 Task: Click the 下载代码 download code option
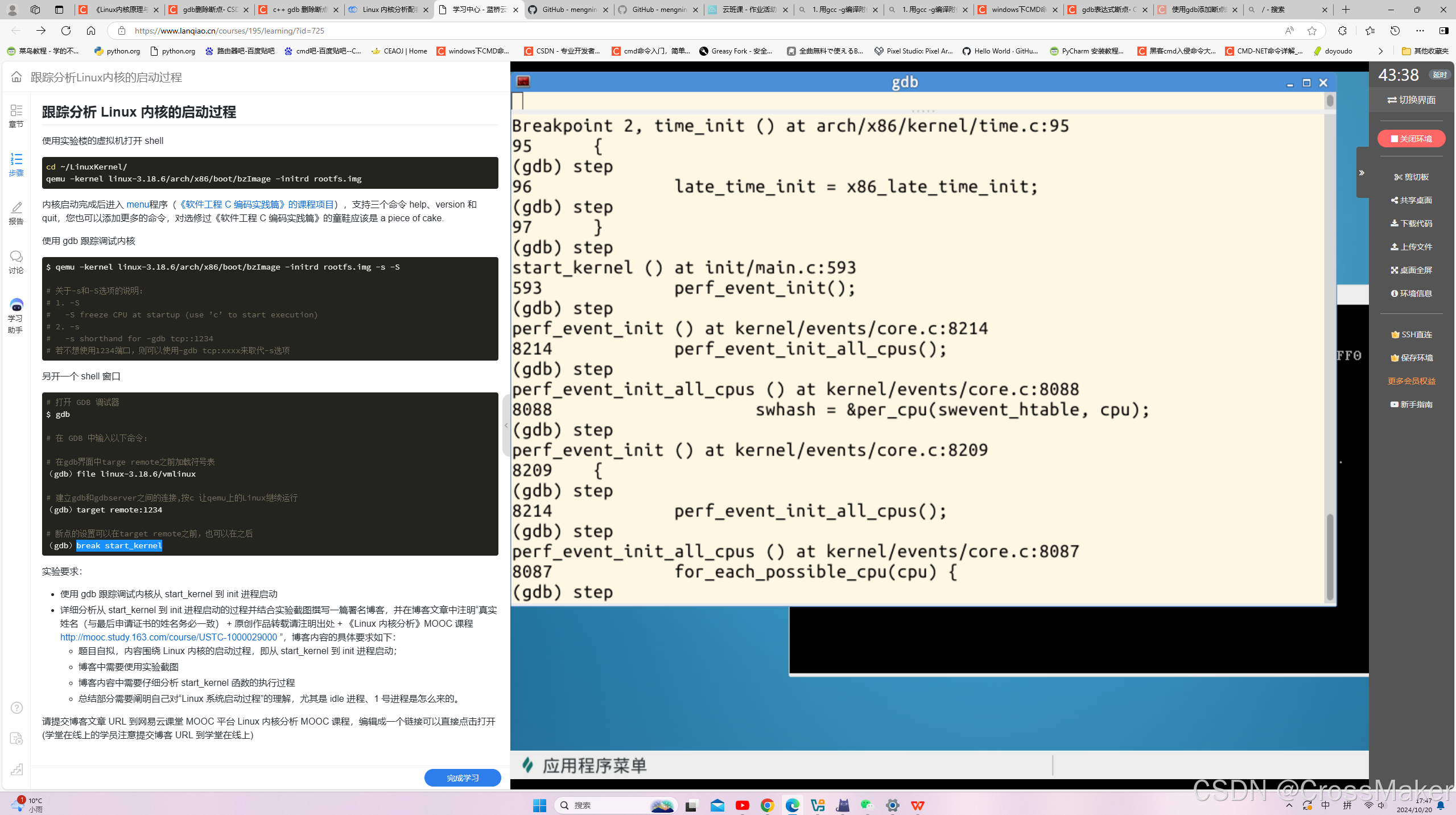pyautogui.click(x=1411, y=224)
